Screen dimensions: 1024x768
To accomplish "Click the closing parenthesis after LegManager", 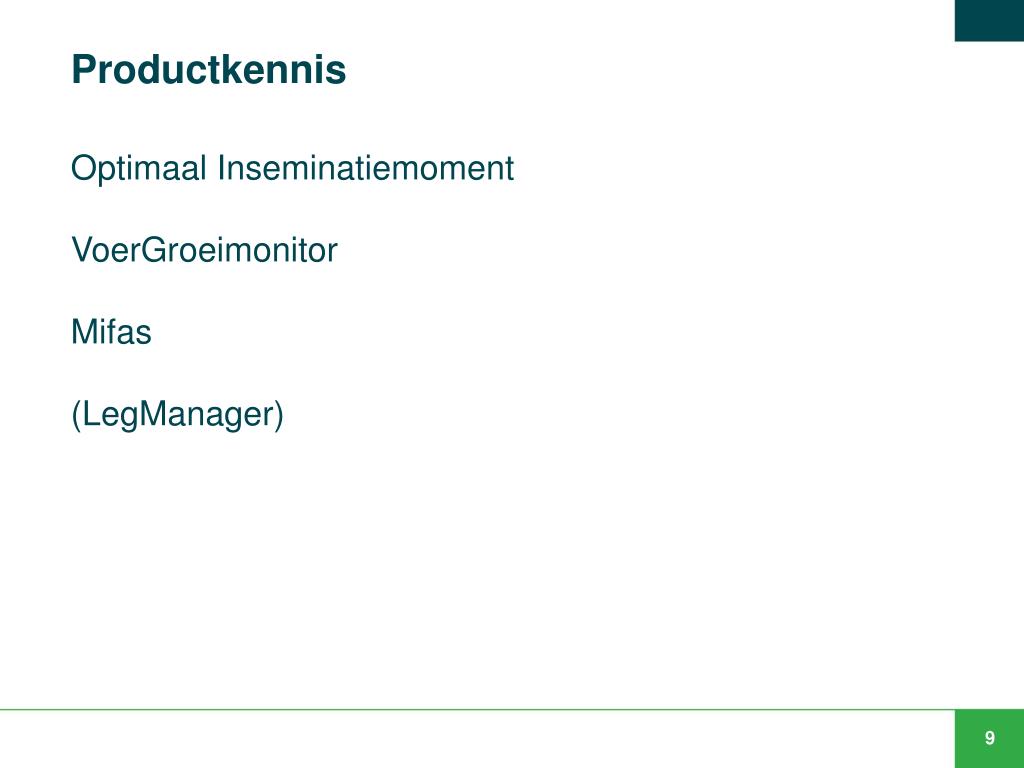I will coord(278,415).
